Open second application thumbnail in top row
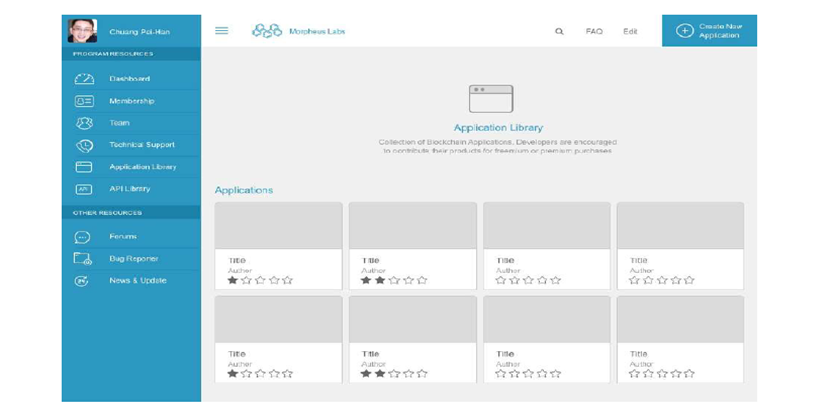 pyautogui.click(x=413, y=225)
